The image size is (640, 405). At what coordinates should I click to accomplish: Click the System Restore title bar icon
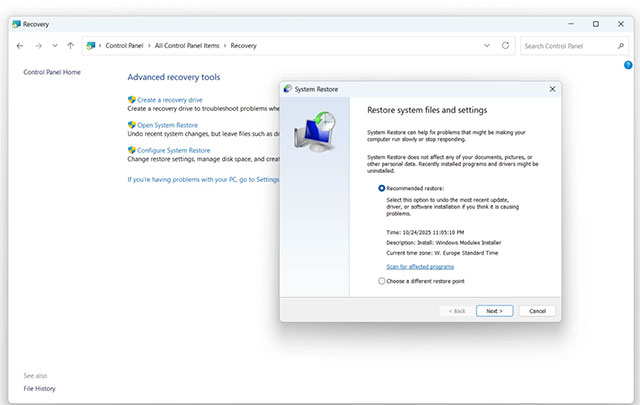[x=288, y=89]
